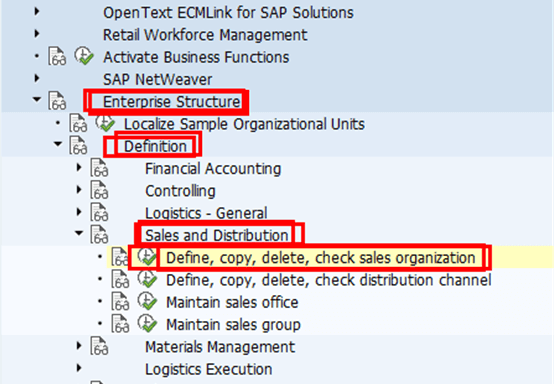Run the Activate Business Functions activity icon

click(x=84, y=56)
